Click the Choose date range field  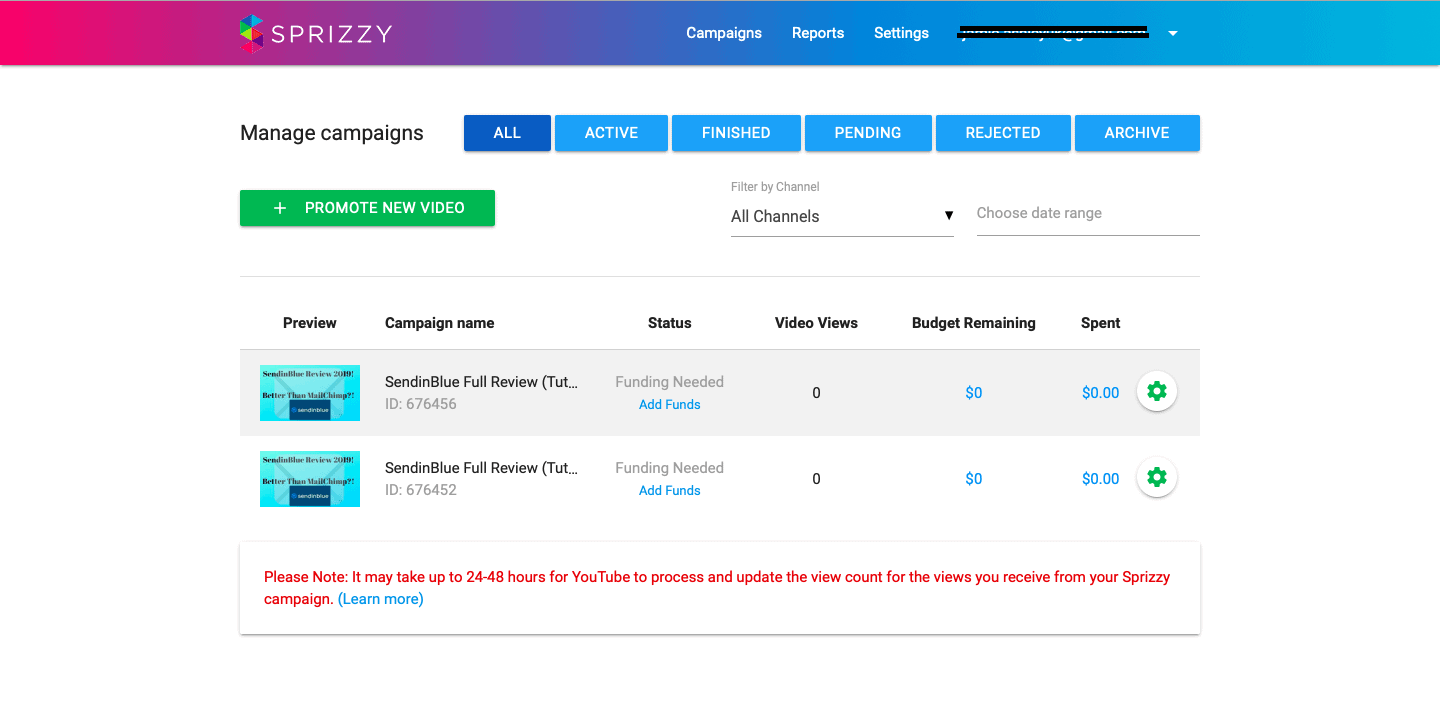tap(1088, 214)
